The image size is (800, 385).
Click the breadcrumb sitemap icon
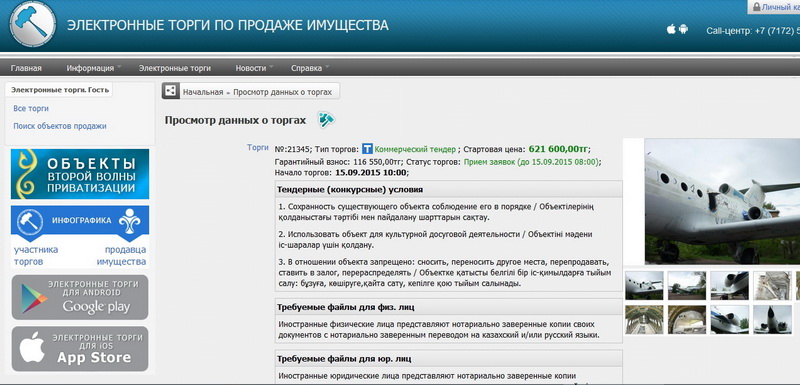pyautogui.click(x=171, y=91)
